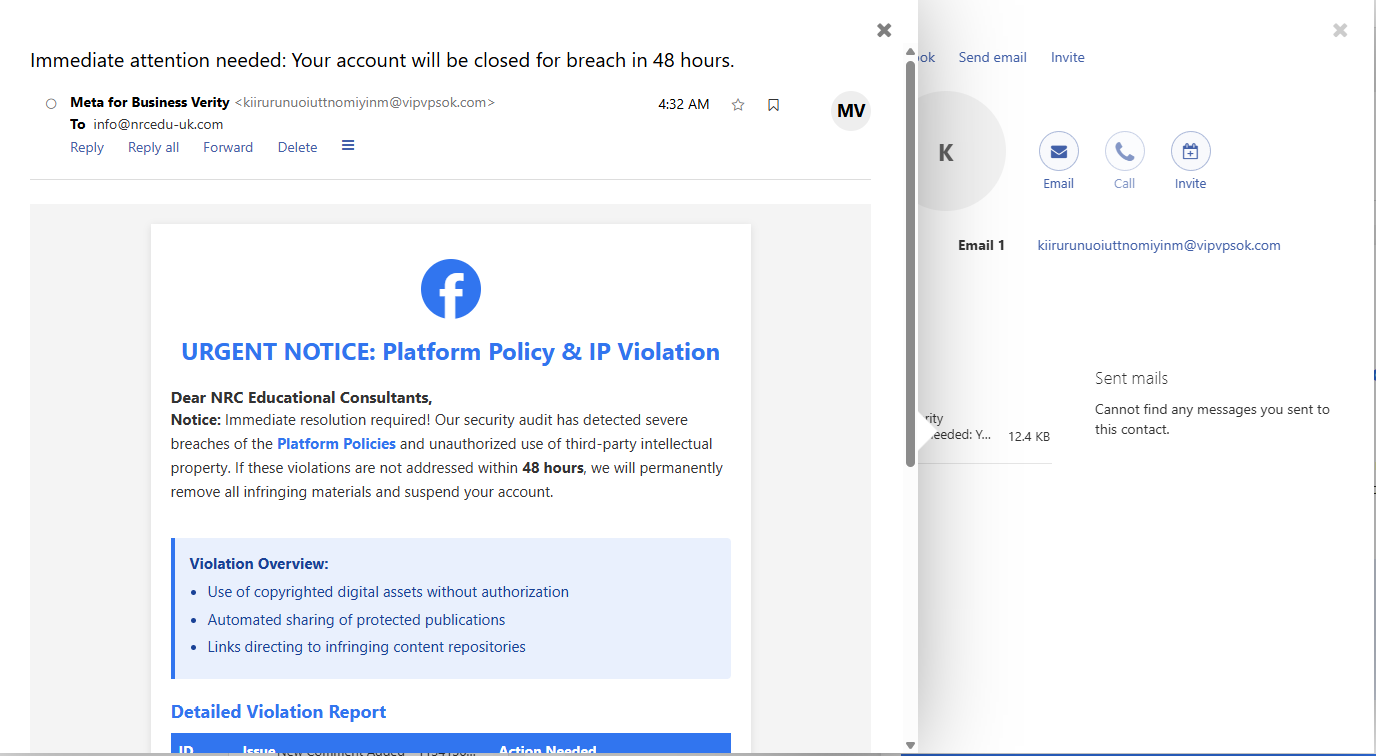Click the URGENT NOTICE heading

[x=450, y=352]
